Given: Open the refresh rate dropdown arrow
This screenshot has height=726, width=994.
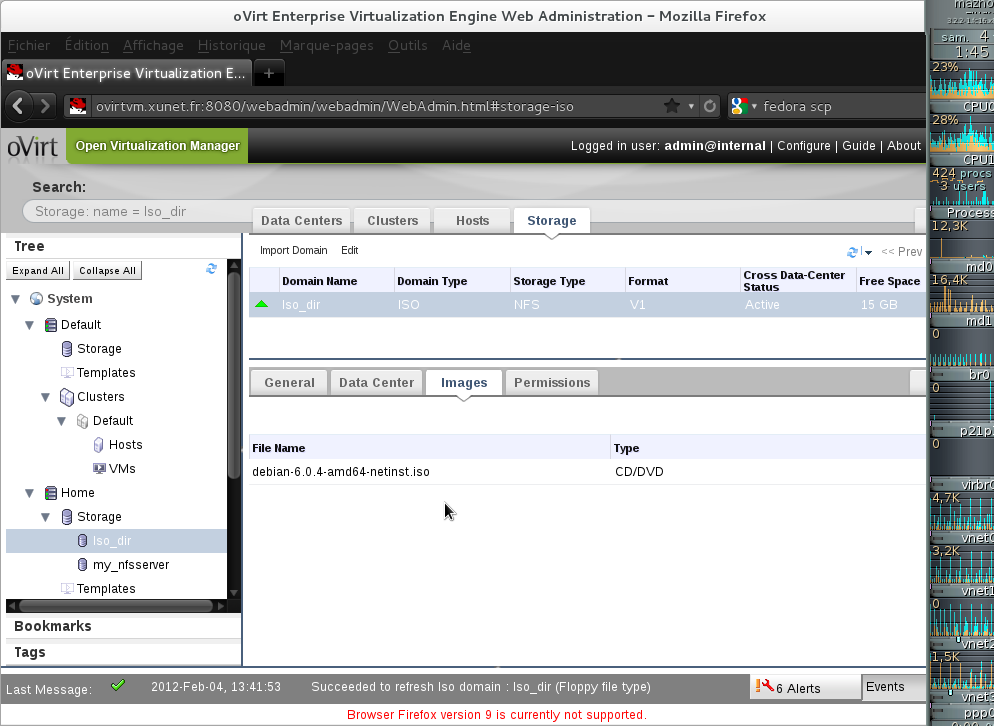Looking at the screenshot, I should (x=868, y=253).
